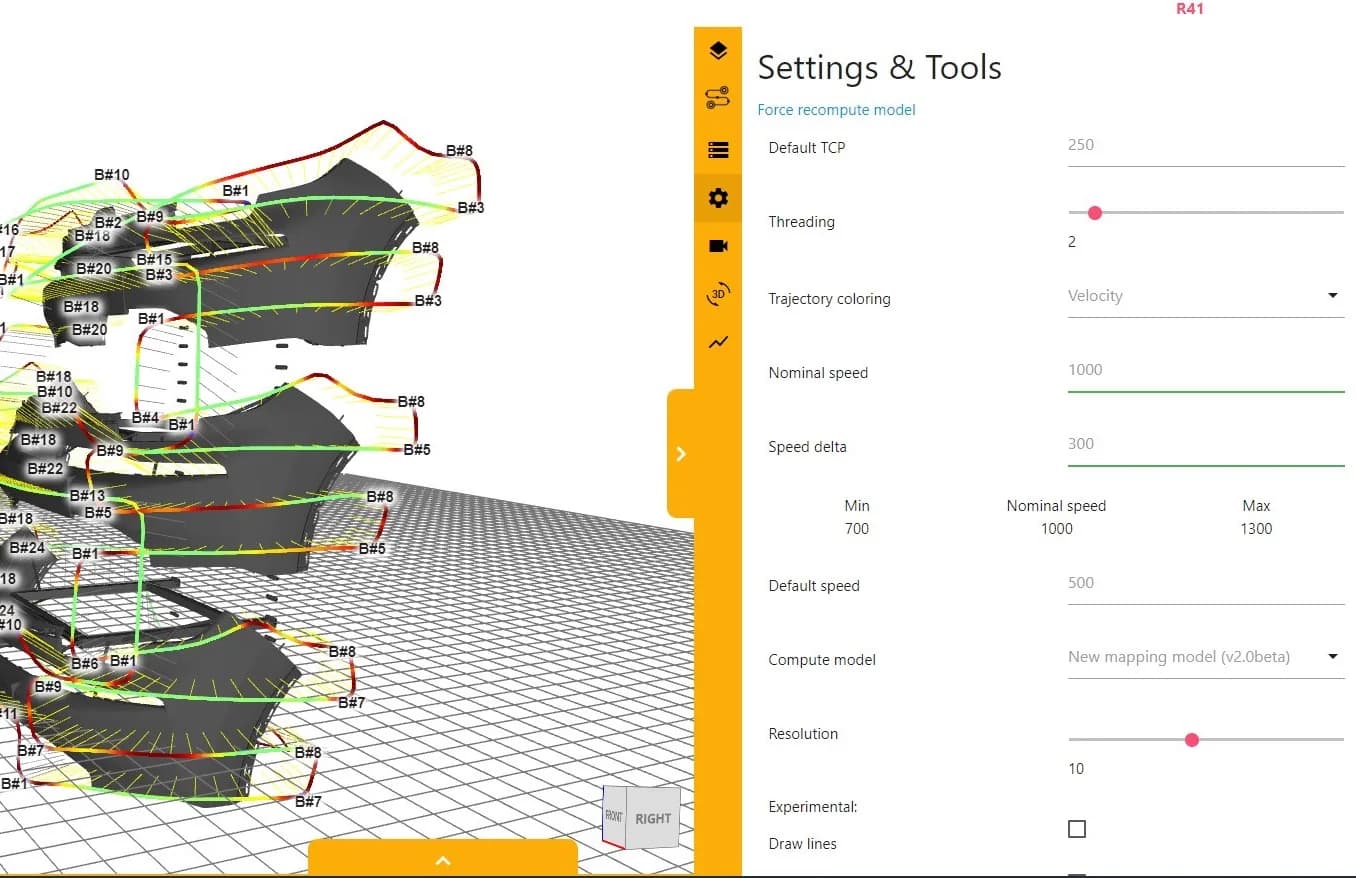Image resolution: width=1356 pixels, height=878 pixels.
Task: Open the line chart icon in sidebar
Action: [718, 342]
